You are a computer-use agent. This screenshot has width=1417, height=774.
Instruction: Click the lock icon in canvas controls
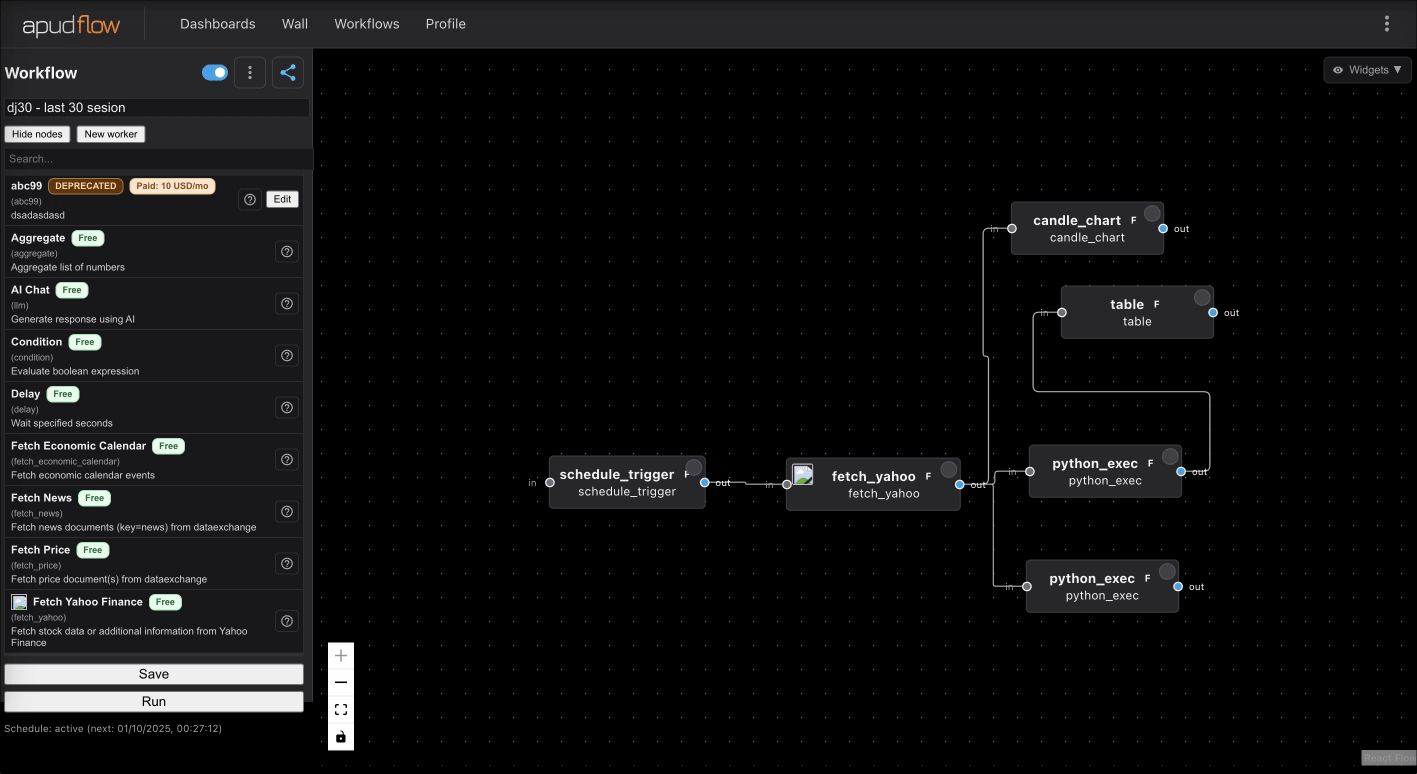pyautogui.click(x=341, y=737)
